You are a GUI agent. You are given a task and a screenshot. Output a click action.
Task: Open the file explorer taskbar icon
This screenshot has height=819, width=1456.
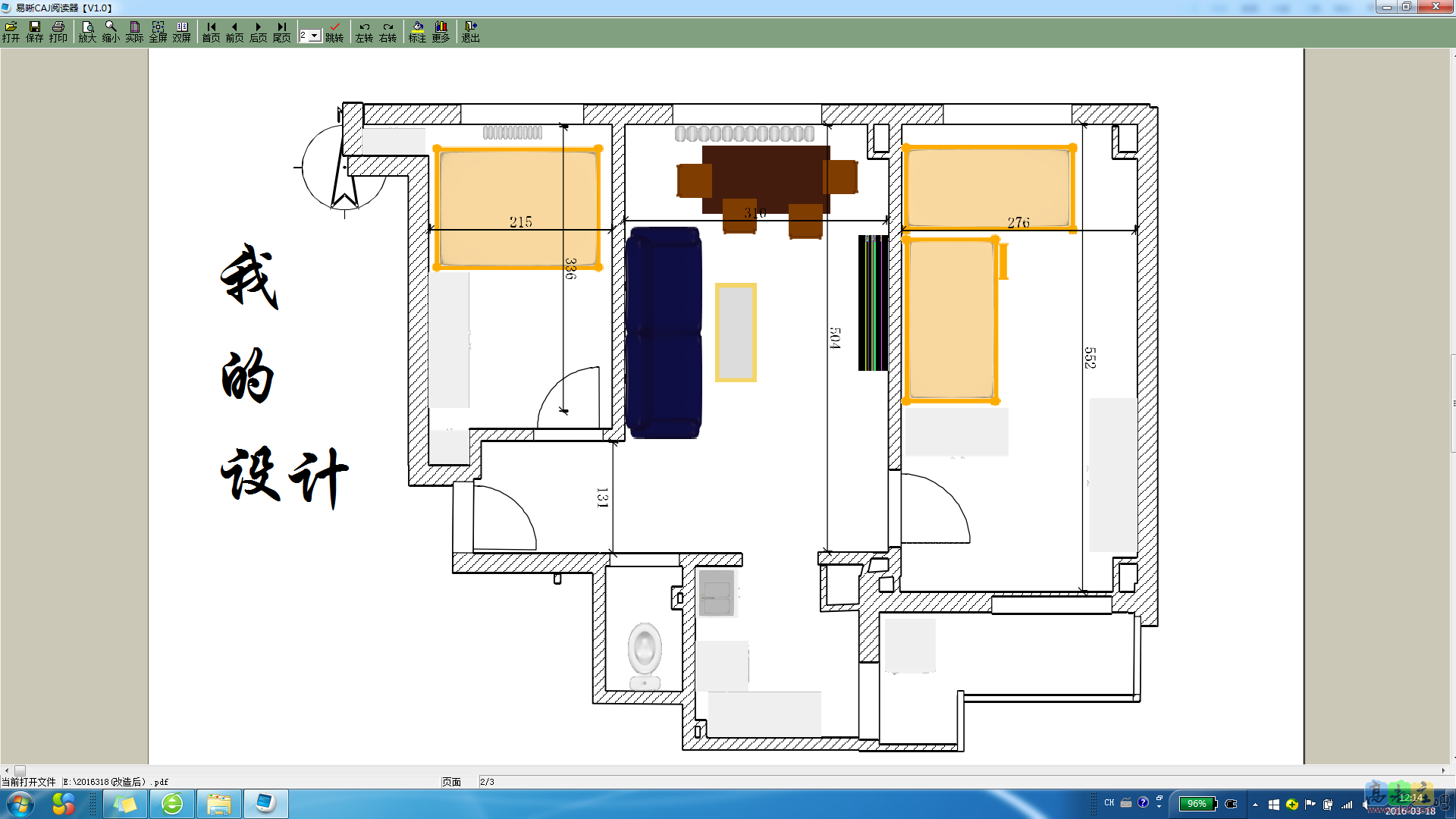click(x=219, y=804)
